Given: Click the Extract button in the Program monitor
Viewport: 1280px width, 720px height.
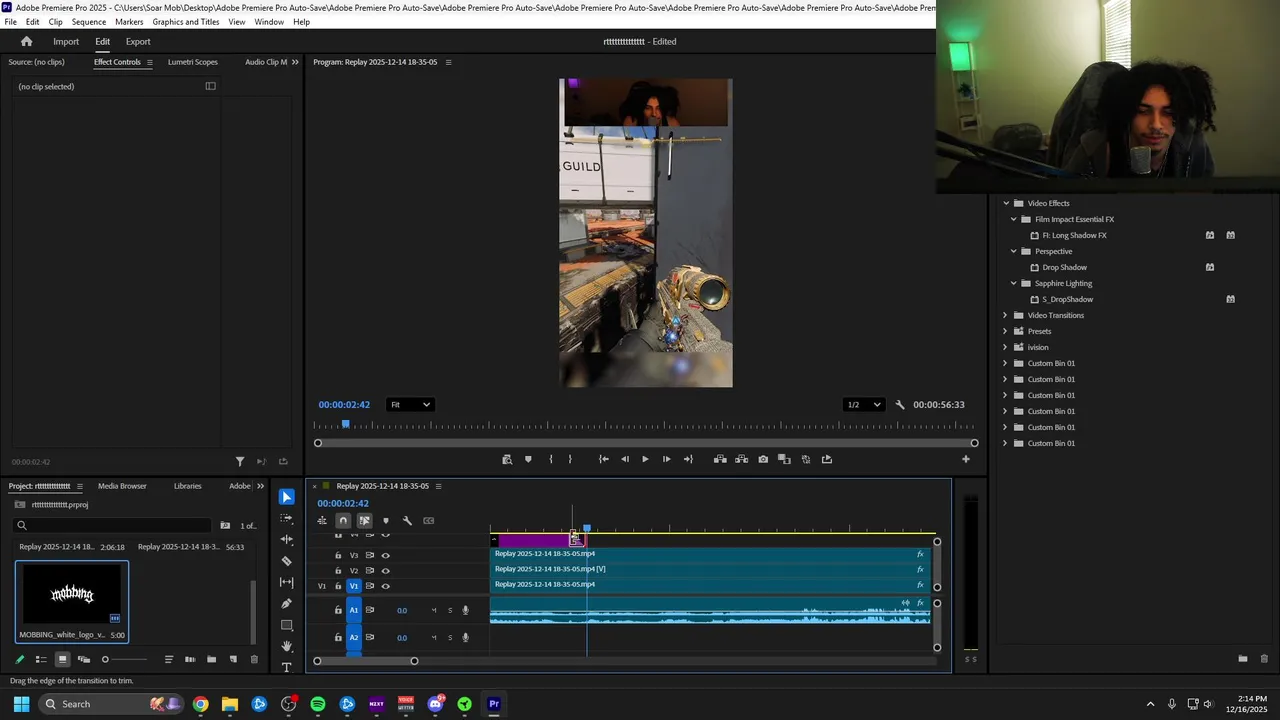Looking at the screenshot, I should click(x=741, y=459).
